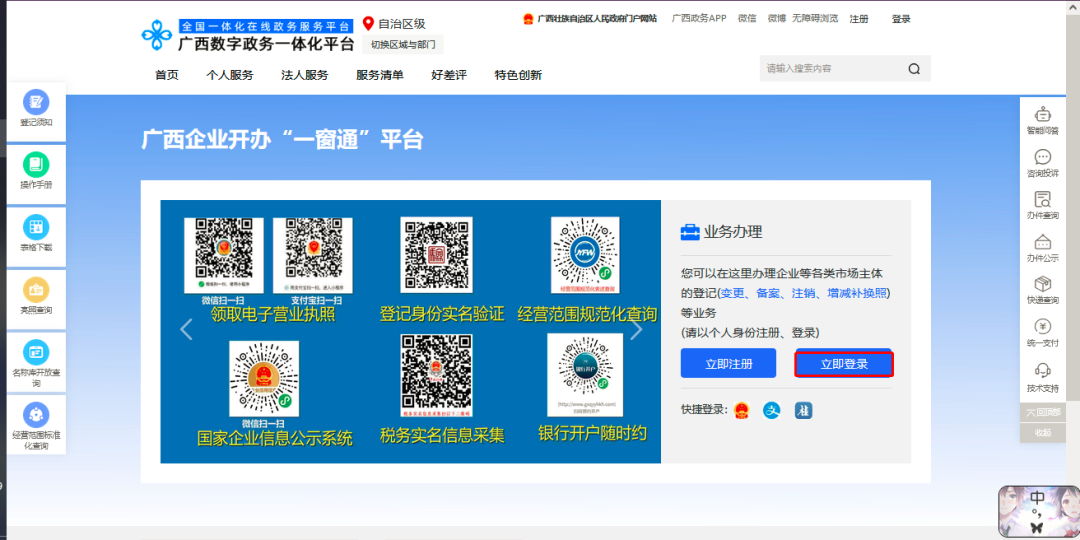Click the 桂 quick login icon

click(803, 410)
